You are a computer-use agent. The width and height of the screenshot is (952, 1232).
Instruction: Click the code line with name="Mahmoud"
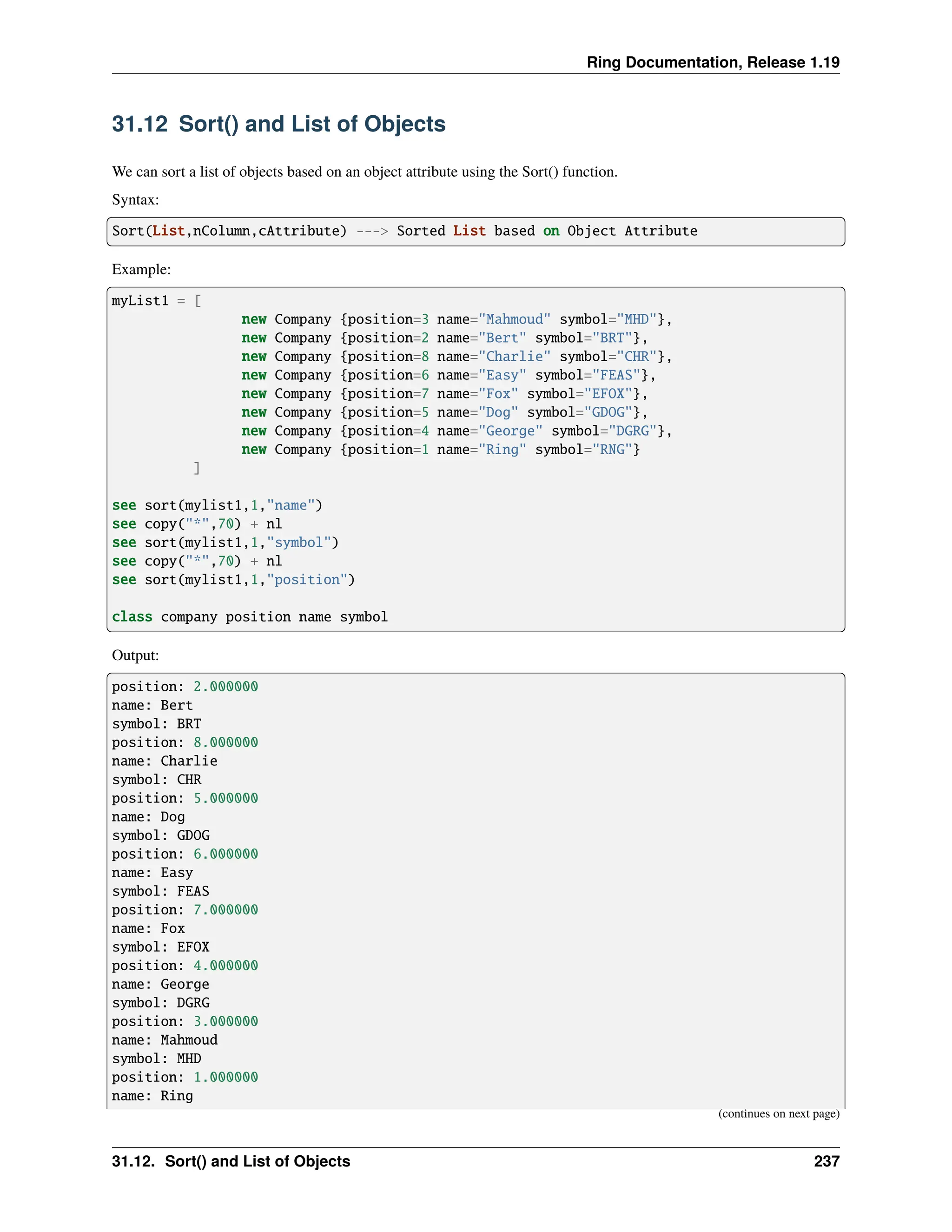pyautogui.click(x=457, y=319)
